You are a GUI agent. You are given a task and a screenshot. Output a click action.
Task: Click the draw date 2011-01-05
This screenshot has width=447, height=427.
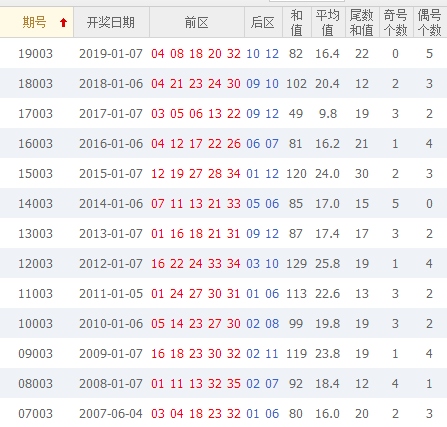(111, 294)
